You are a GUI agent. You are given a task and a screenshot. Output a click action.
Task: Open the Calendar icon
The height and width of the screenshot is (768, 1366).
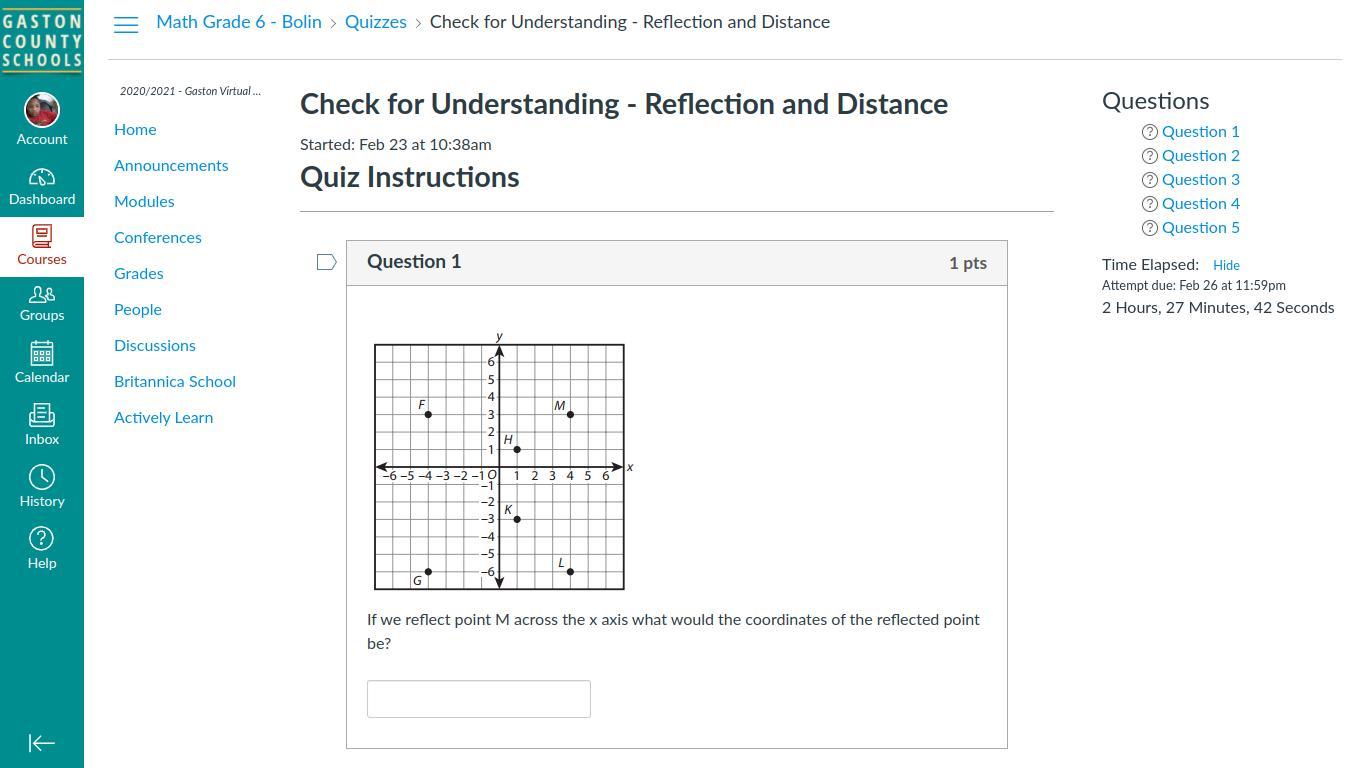pyautogui.click(x=42, y=354)
